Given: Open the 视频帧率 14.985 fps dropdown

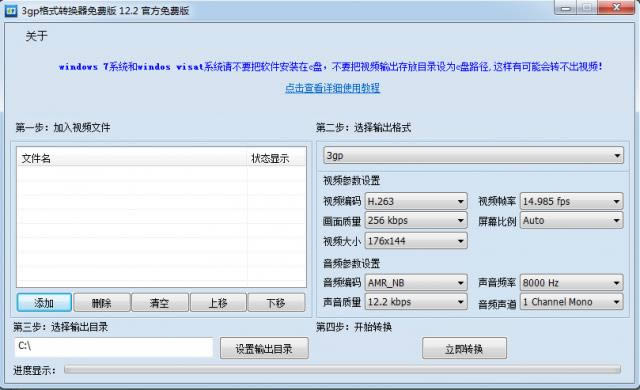Looking at the screenshot, I should (x=571, y=201).
